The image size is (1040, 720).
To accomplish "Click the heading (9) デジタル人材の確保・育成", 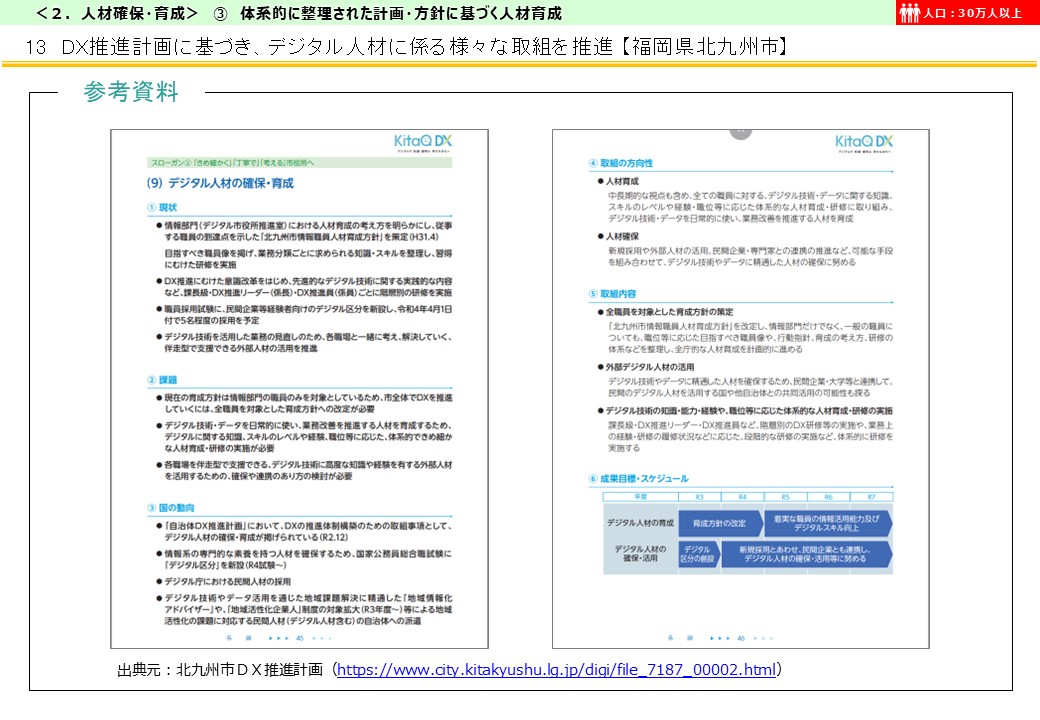I will coord(220,183).
